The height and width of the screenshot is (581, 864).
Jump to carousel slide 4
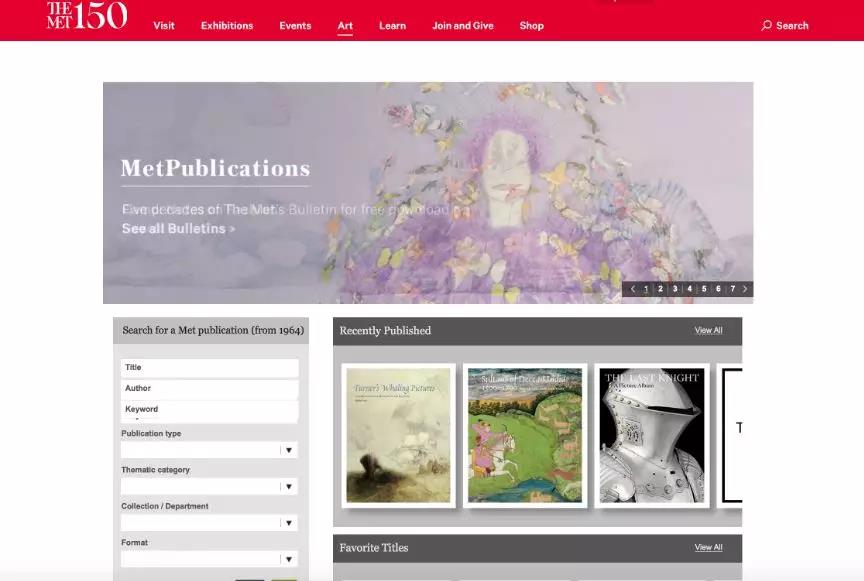[689, 289]
